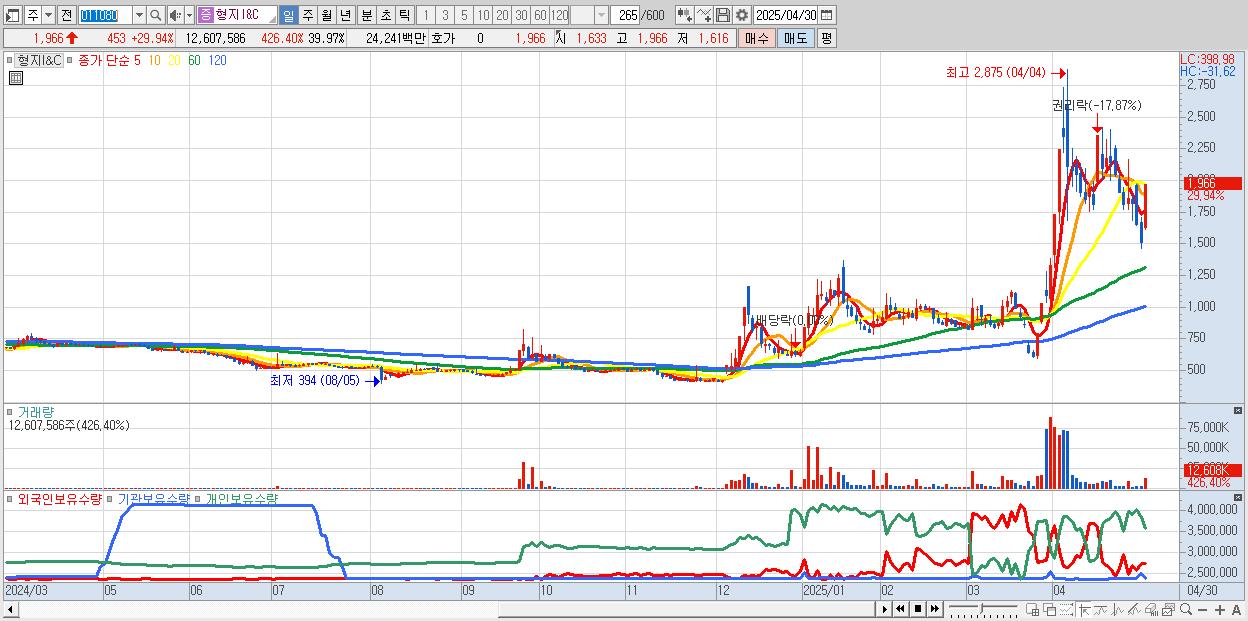
Task: Switch to the 분 minute chart tab
Action: click(x=367, y=15)
